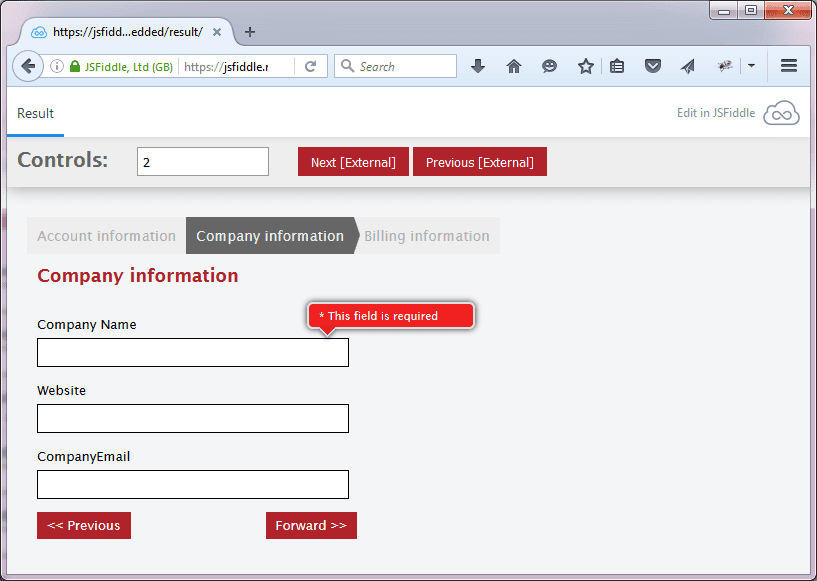The width and height of the screenshot is (817, 581).
Task: Dismiss the 'This field is required' tooltip
Action: click(391, 316)
